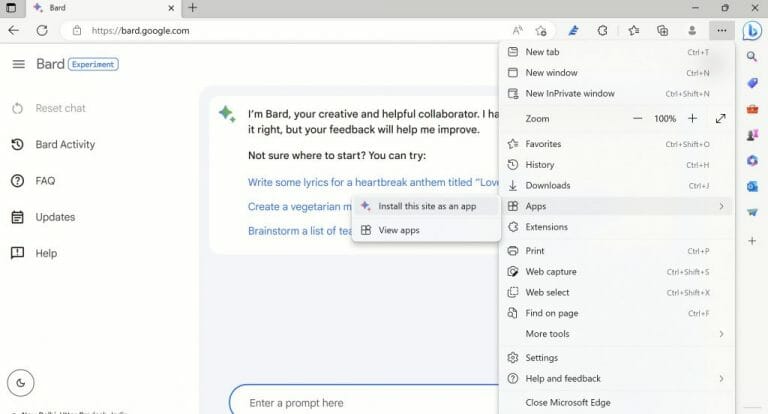Open the Collections toolbar icon

pos(662,30)
